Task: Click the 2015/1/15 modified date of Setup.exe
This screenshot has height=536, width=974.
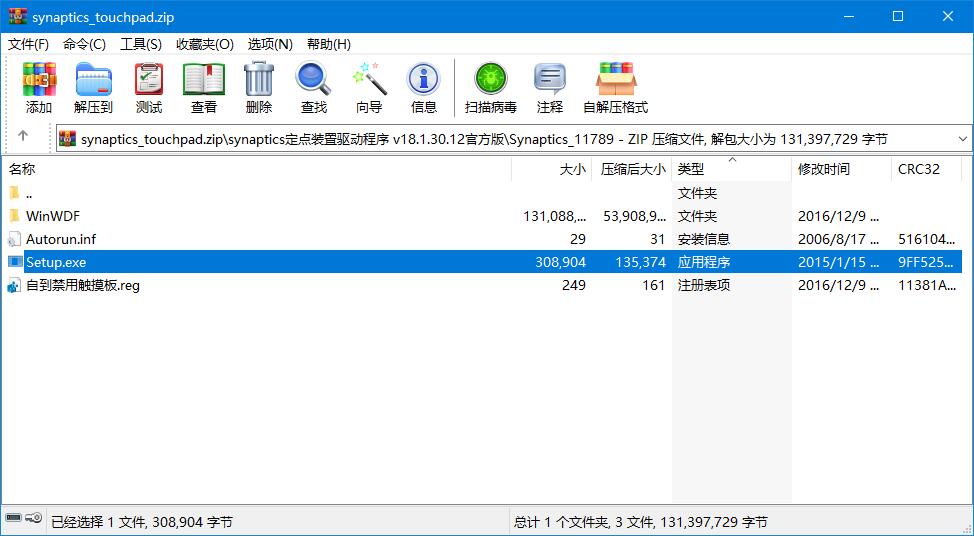Action: [839, 262]
